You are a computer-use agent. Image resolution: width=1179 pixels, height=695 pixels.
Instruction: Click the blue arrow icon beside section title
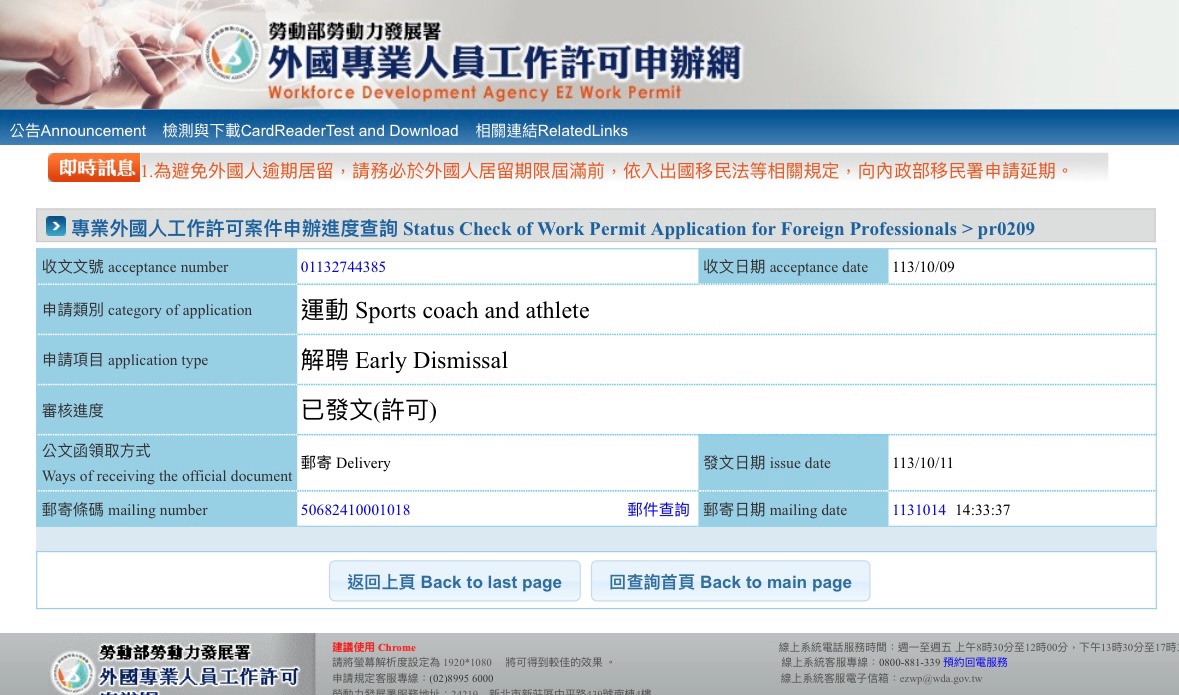(x=56, y=227)
